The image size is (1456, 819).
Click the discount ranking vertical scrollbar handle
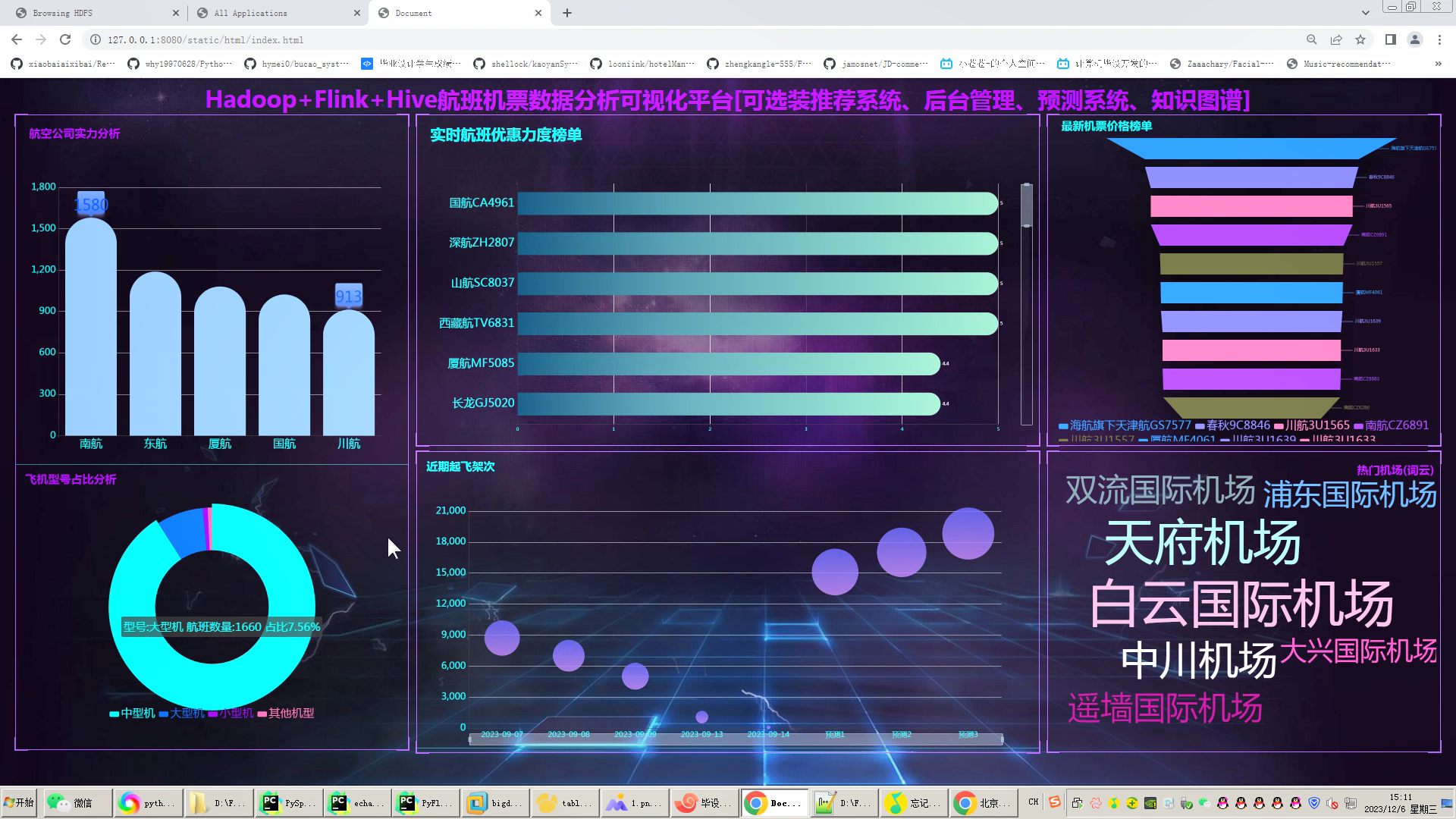click(1026, 205)
